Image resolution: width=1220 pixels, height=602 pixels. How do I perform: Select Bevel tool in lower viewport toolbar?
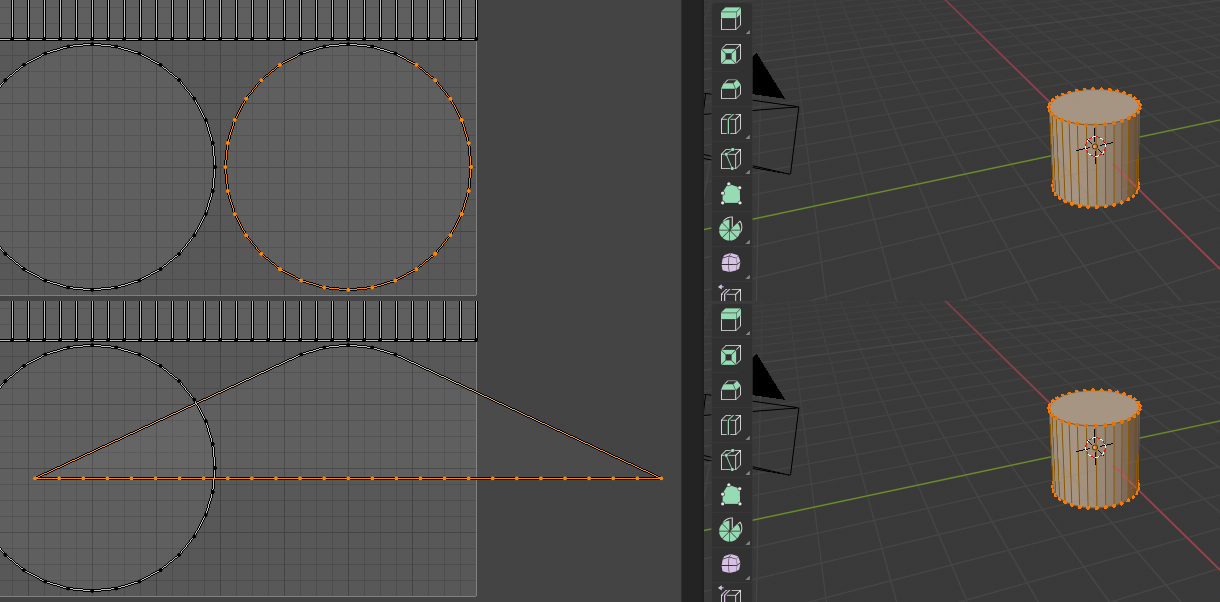pos(731,390)
